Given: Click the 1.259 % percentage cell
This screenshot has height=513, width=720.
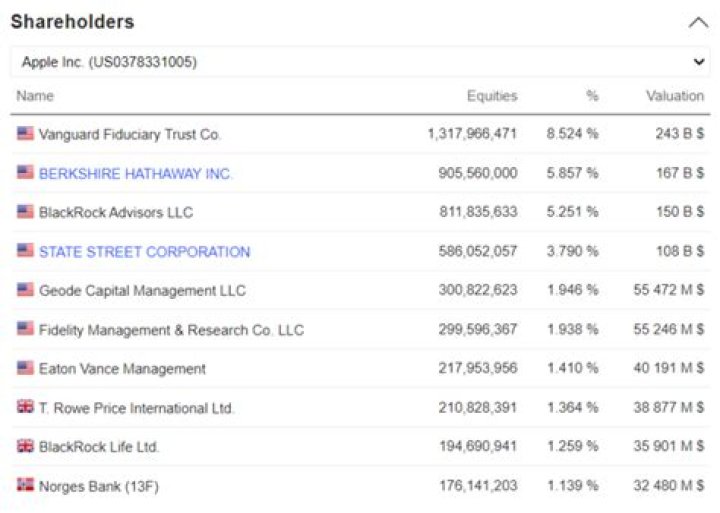Looking at the screenshot, I should coord(573,446).
